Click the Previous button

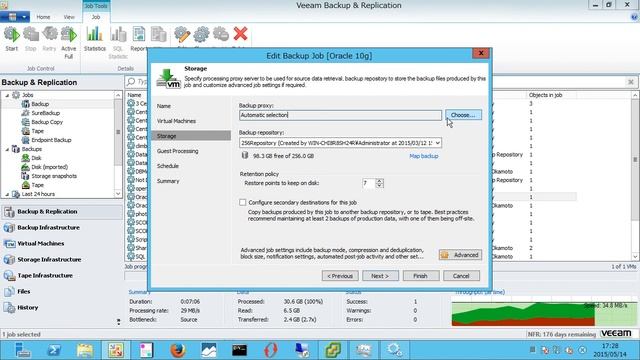point(340,276)
